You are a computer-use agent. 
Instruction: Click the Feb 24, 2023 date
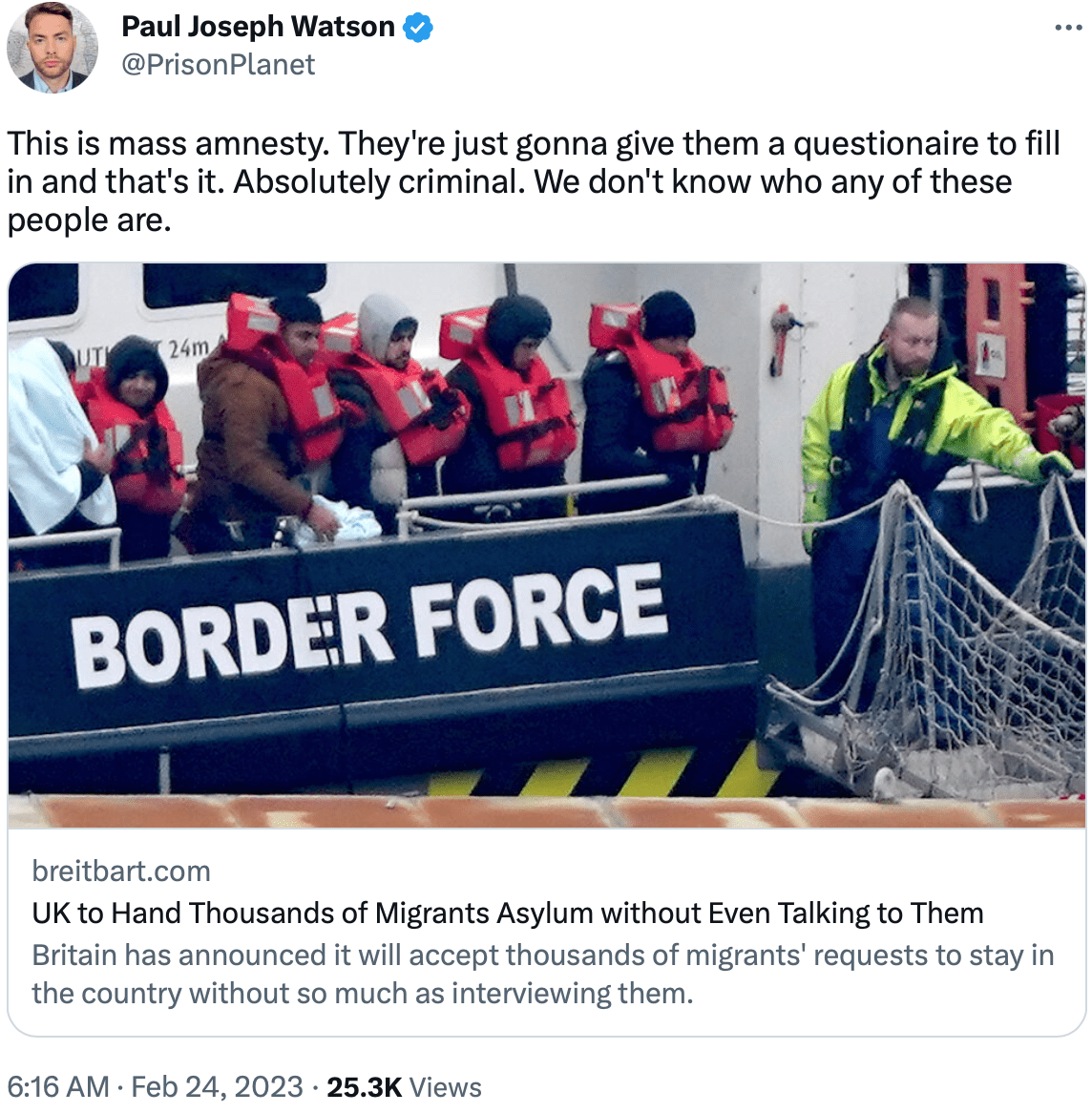(218, 1086)
